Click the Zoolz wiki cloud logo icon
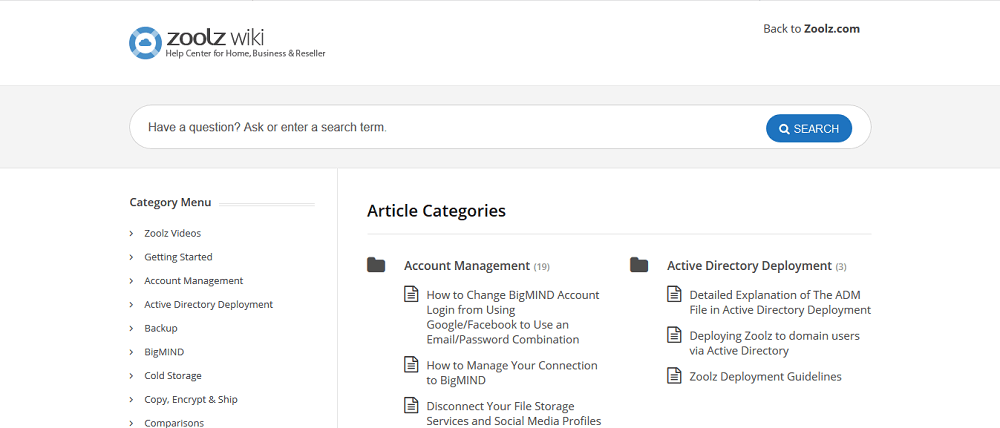The width and height of the screenshot is (1000, 428). [144, 43]
